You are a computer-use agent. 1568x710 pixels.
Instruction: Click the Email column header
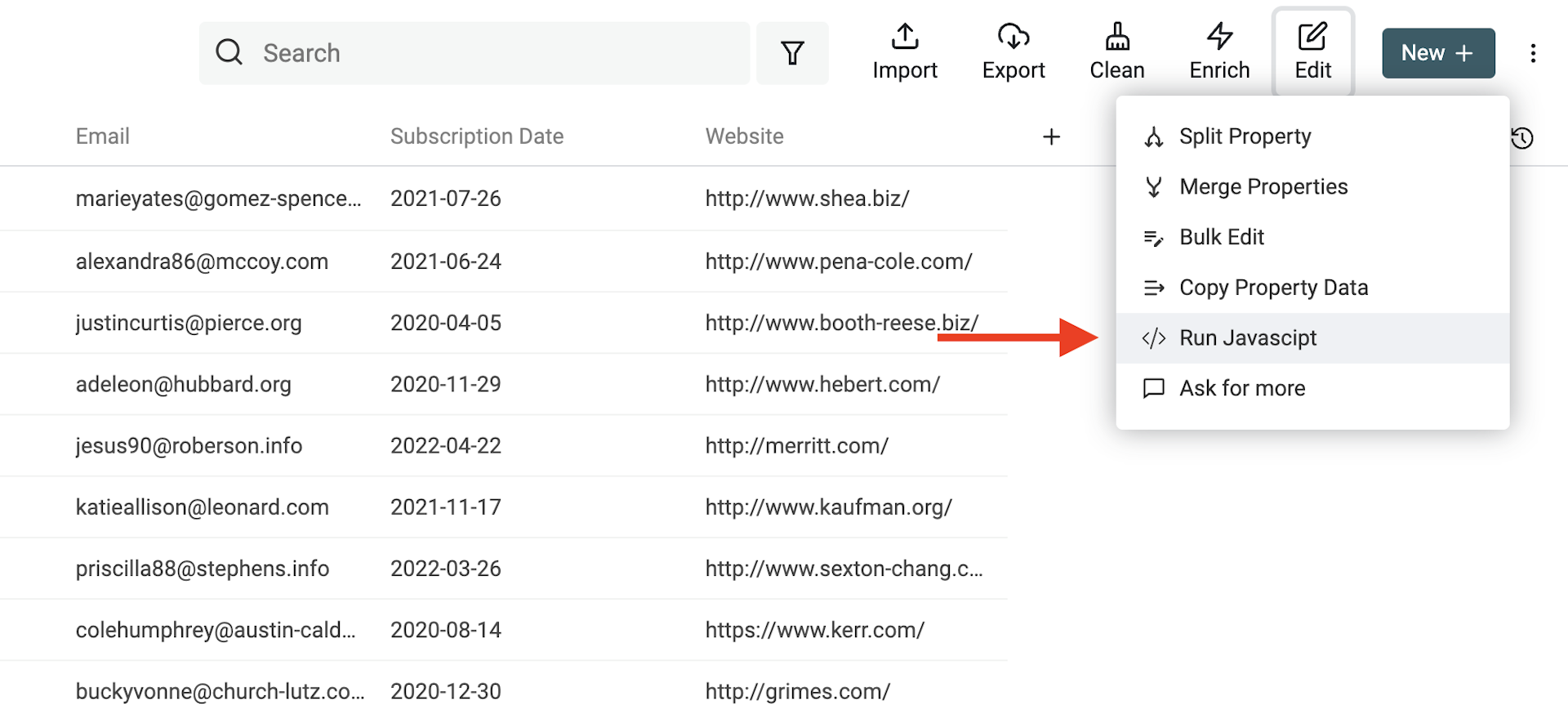[103, 136]
